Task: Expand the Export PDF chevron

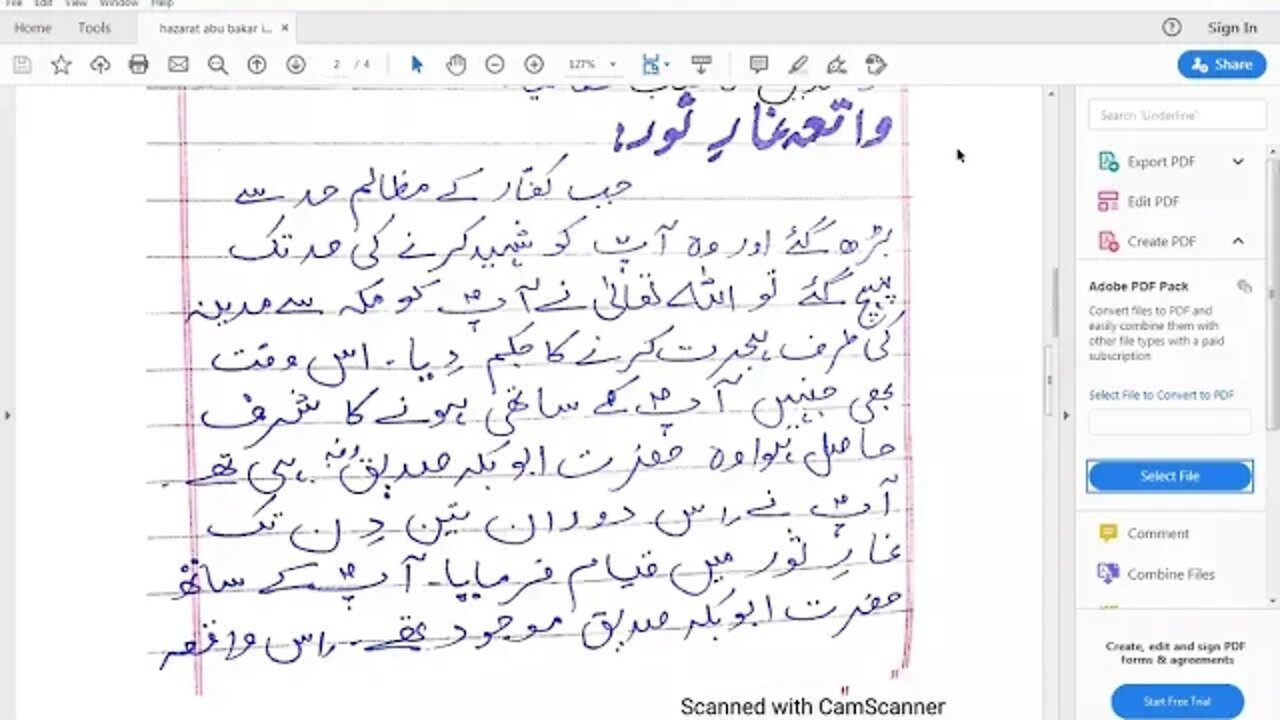Action: click(x=1238, y=161)
